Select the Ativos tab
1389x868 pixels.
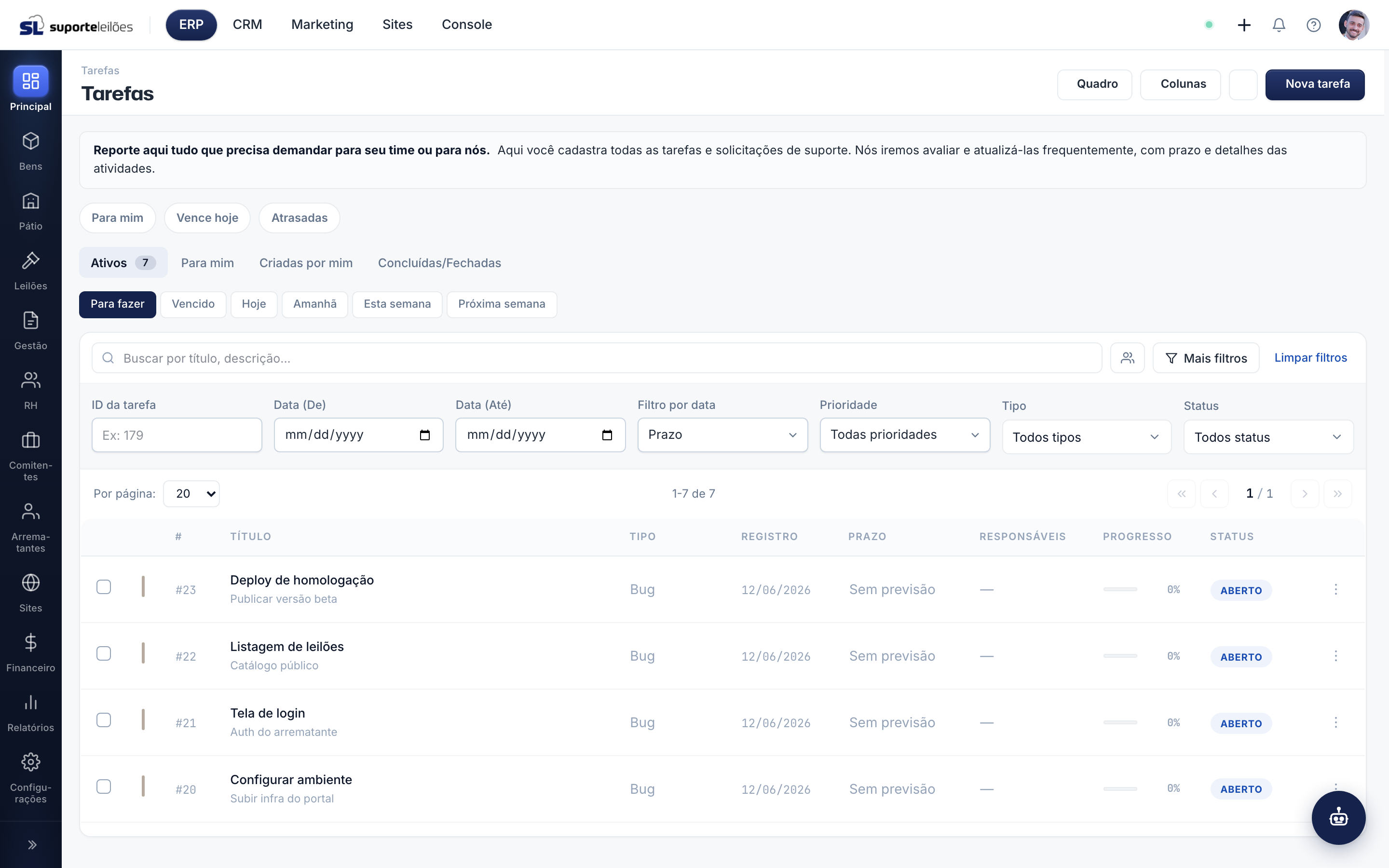click(123, 262)
